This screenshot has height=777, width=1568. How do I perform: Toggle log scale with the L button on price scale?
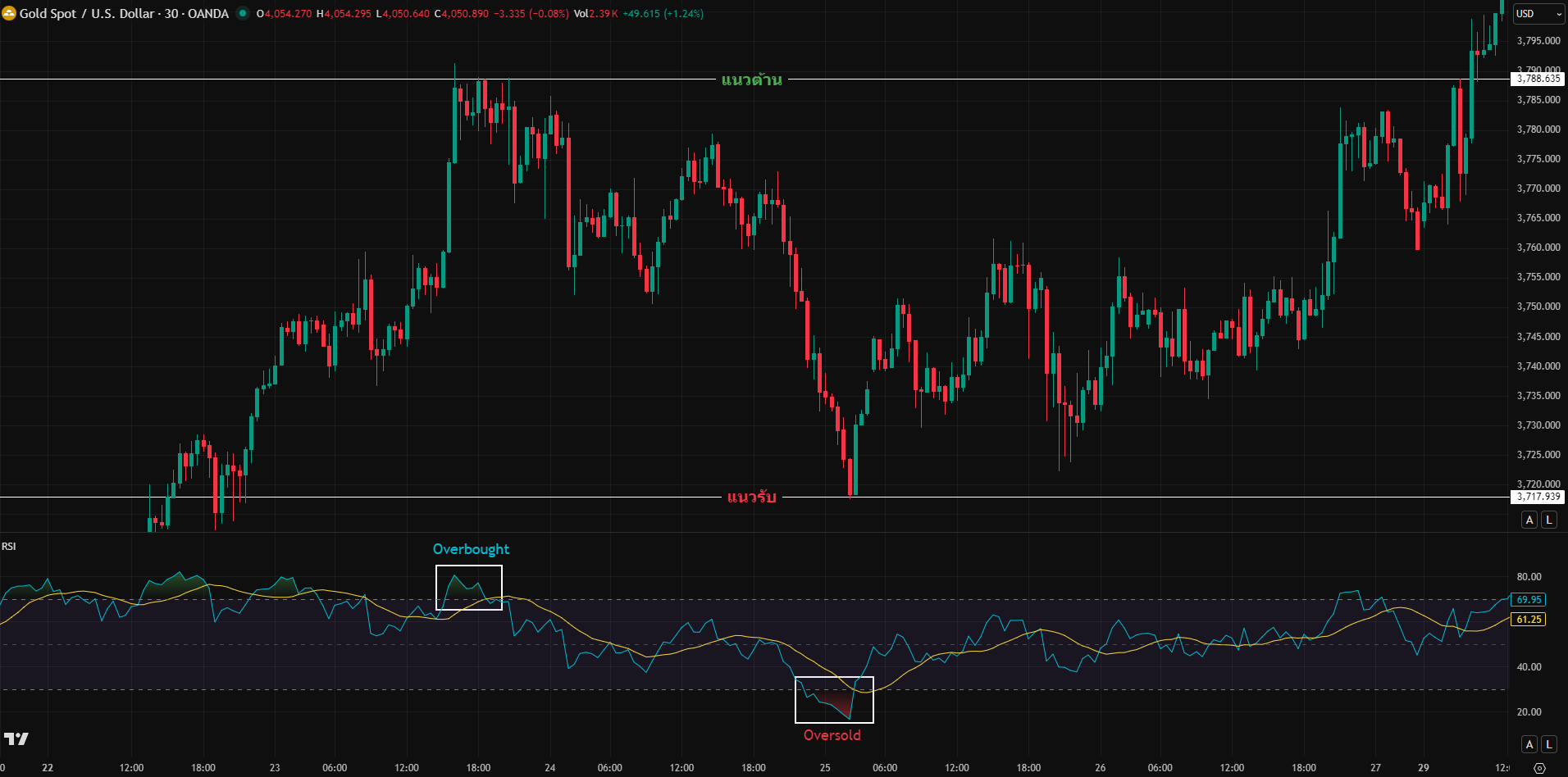1549,519
